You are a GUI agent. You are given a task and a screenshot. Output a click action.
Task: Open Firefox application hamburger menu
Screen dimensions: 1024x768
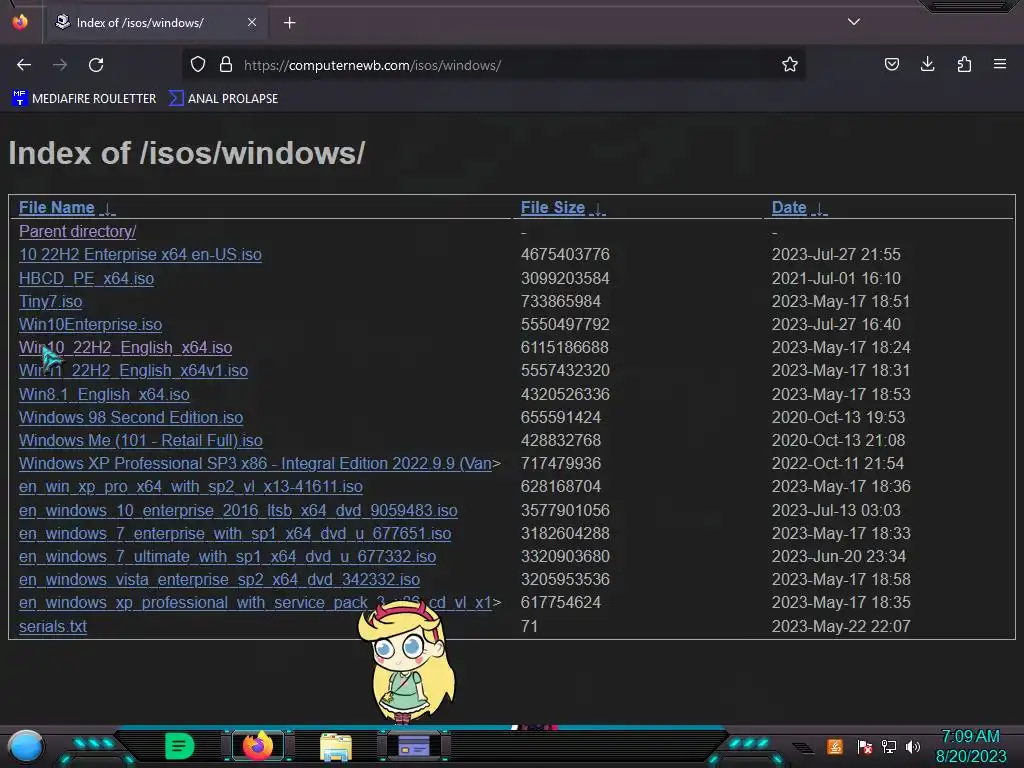click(x=1000, y=64)
